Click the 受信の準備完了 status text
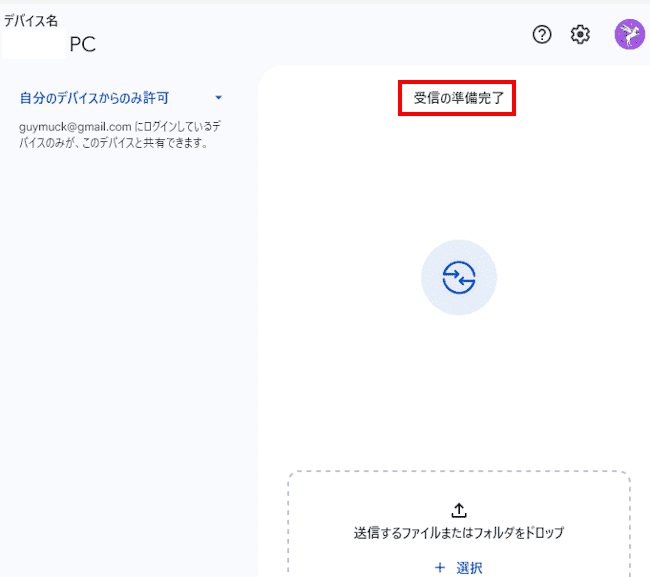Screen dimensions: 650x577 pyautogui.click(x=459, y=98)
